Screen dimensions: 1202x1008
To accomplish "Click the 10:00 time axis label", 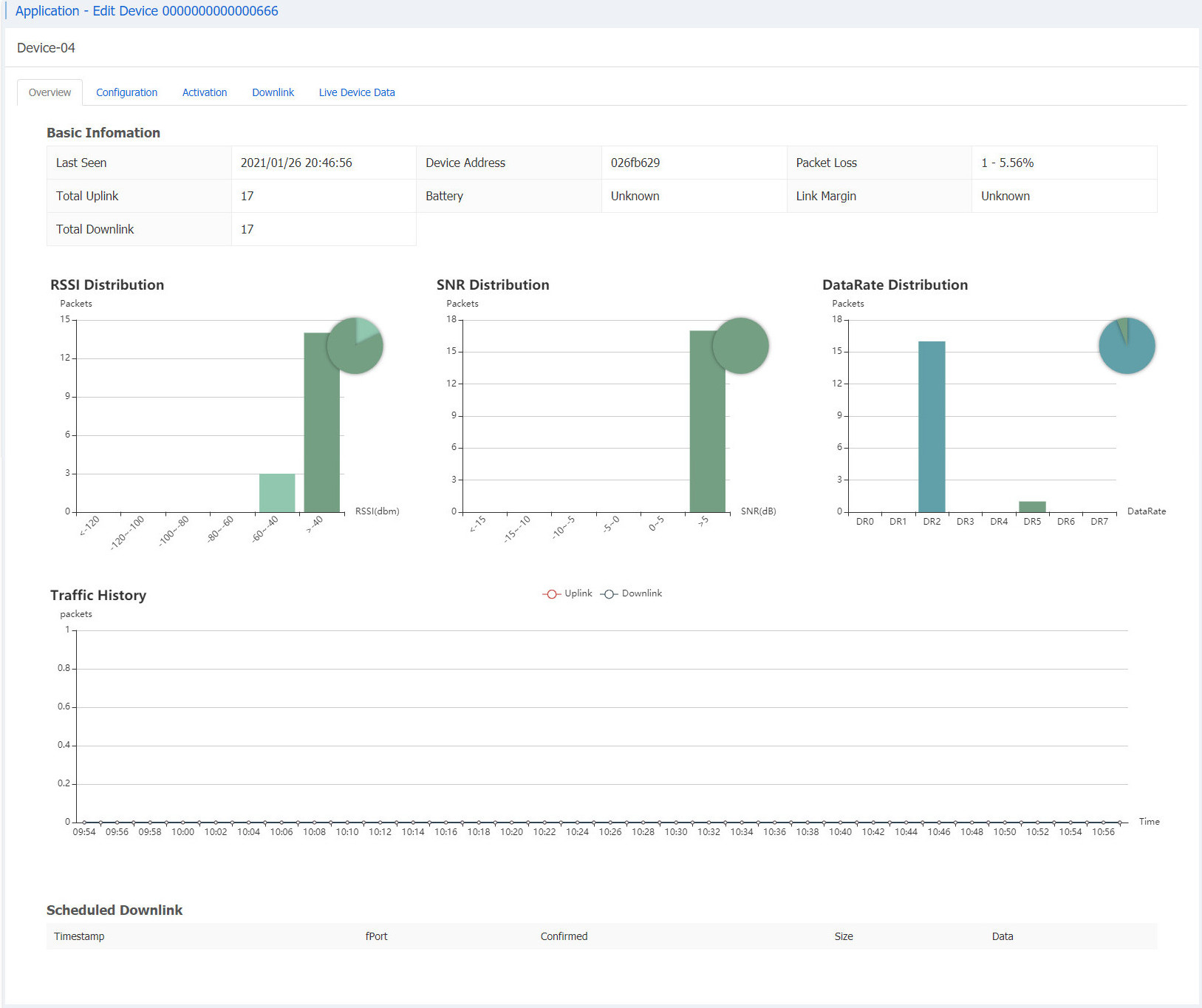I will [182, 832].
